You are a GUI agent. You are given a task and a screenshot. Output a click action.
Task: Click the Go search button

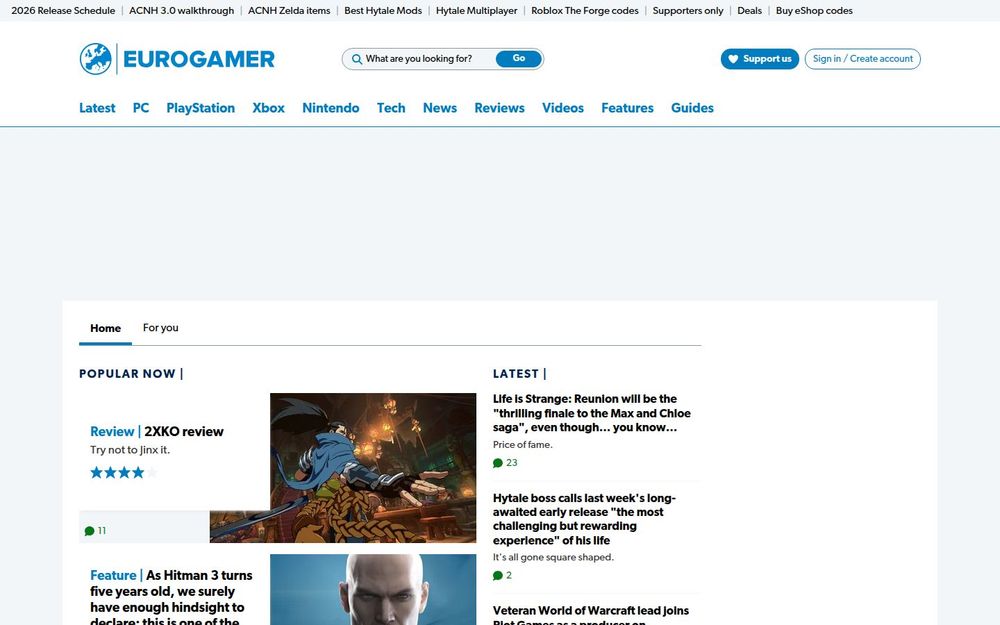click(518, 59)
